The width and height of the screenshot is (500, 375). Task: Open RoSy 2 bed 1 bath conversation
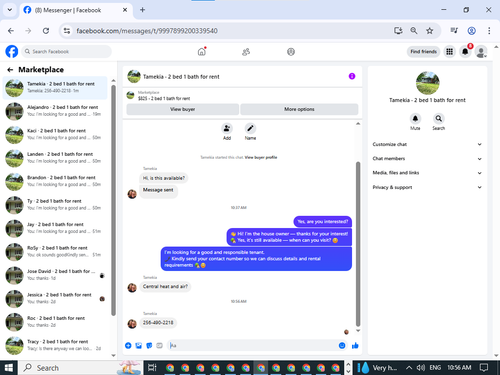(x=55, y=252)
